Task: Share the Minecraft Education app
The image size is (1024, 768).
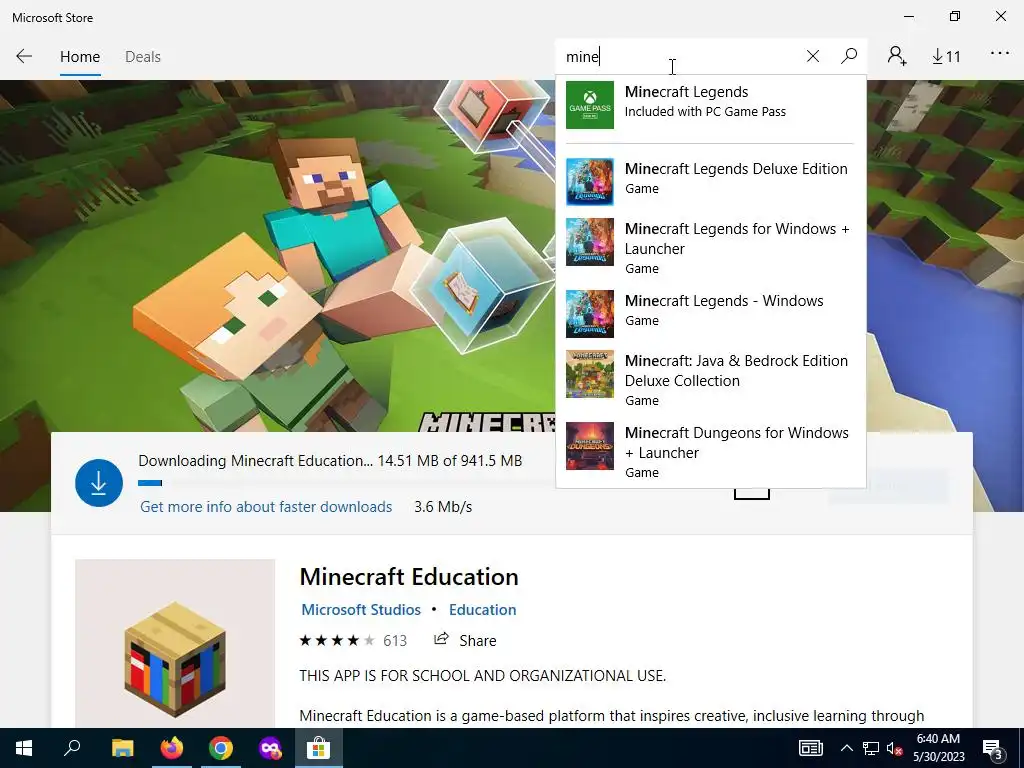Action: [465, 640]
